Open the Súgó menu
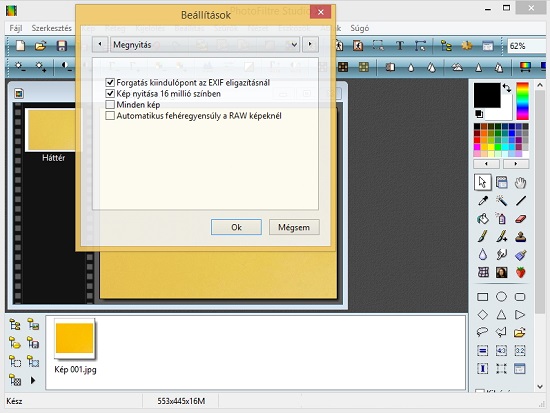The width and height of the screenshot is (550, 413). [360, 28]
